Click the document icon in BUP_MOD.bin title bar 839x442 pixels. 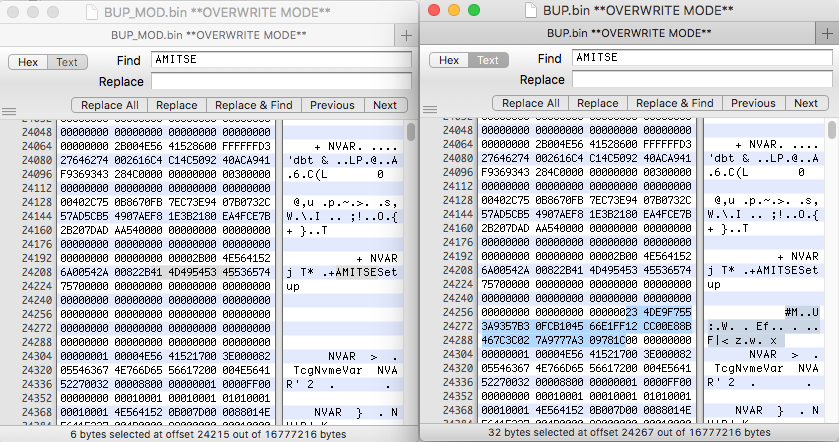(91, 12)
